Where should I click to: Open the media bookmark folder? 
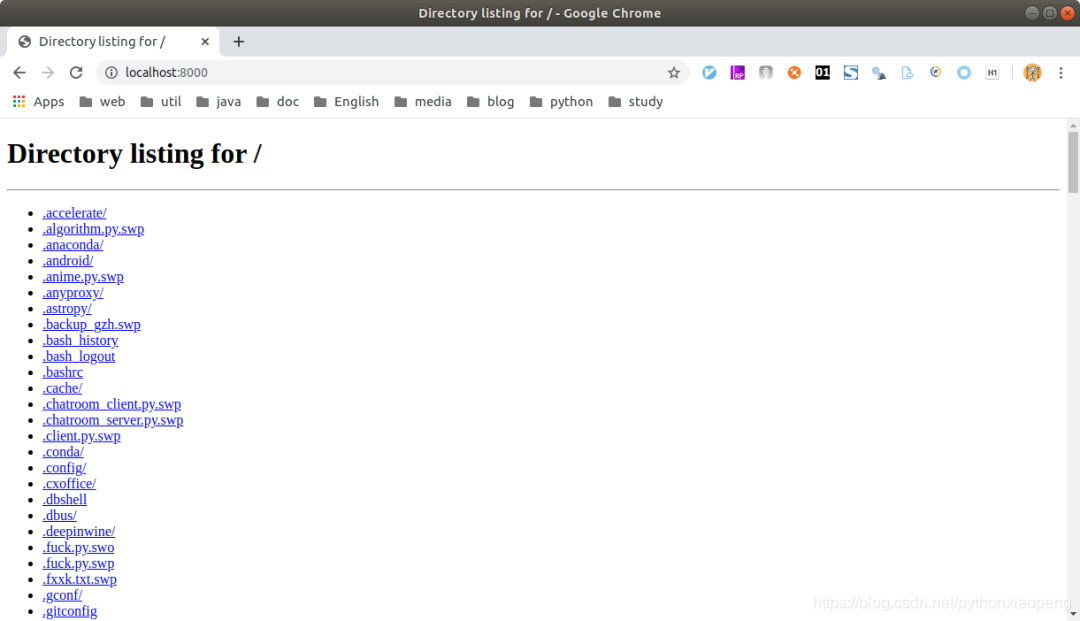pos(423,102)
